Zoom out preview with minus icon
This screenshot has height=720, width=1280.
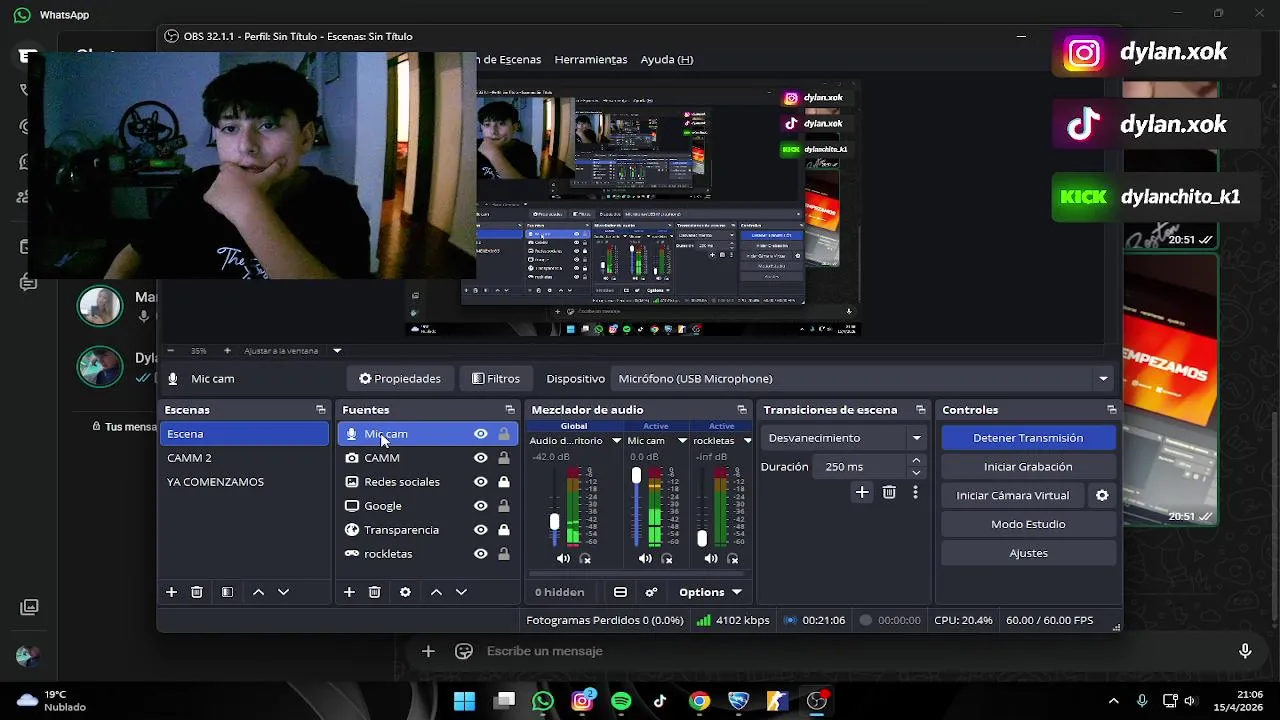[x=171, y=351]
